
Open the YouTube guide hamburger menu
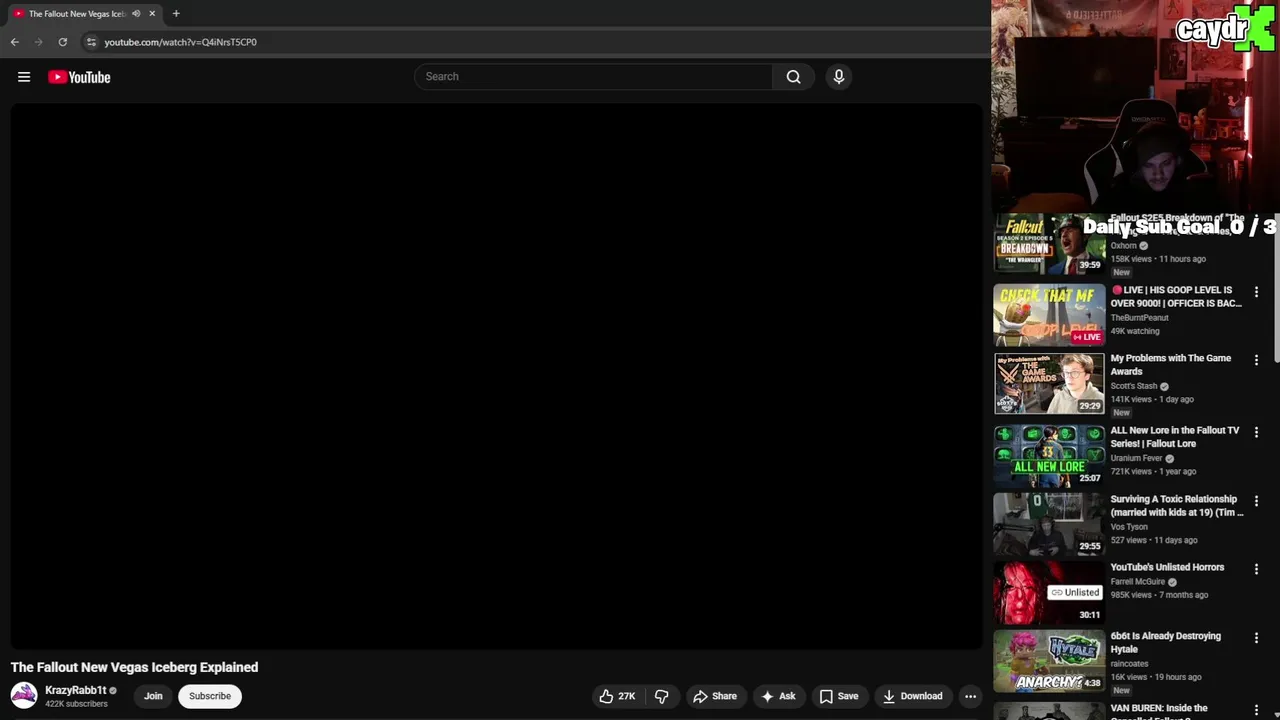(x=24, y=77)
